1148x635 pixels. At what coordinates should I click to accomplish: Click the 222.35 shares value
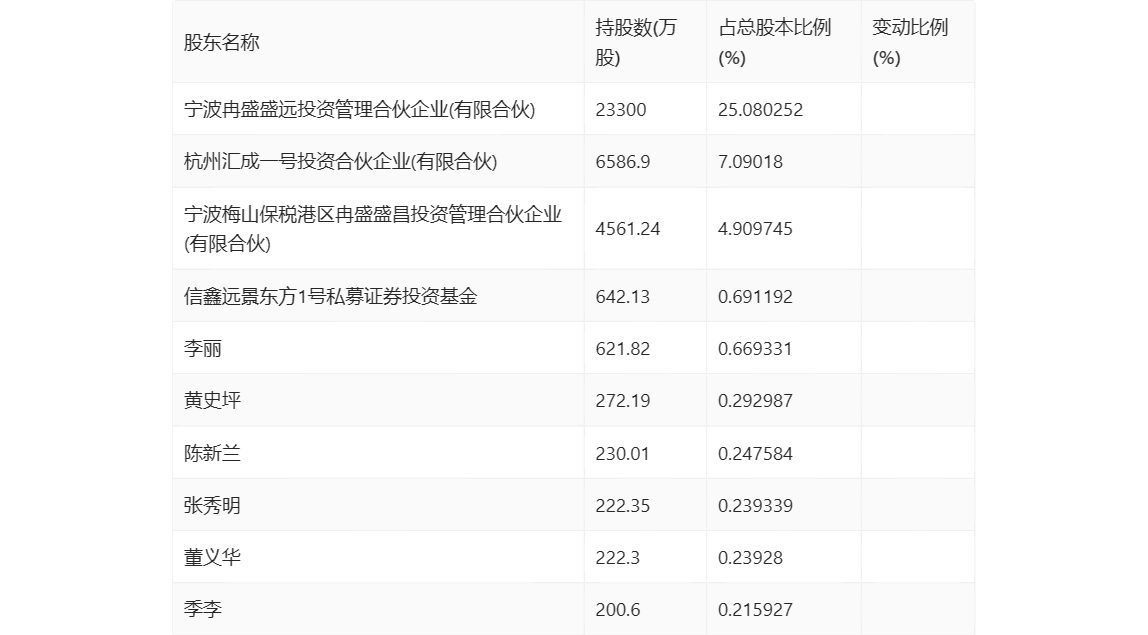(622, 505)
